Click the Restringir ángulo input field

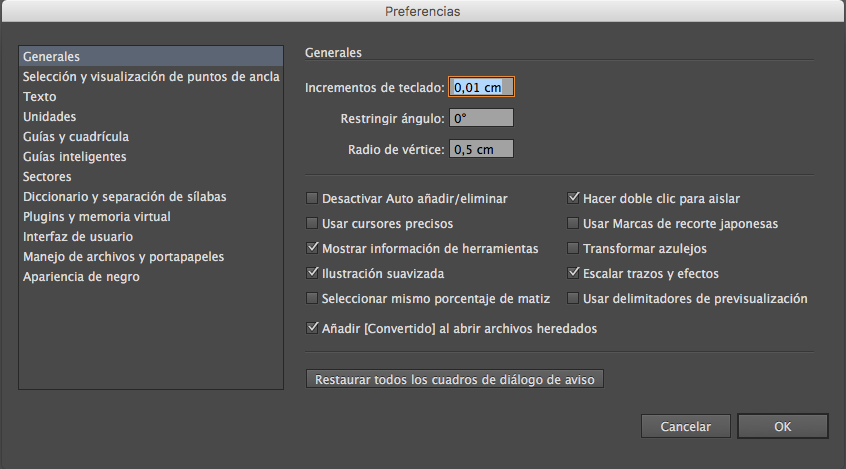pos(481,118)
